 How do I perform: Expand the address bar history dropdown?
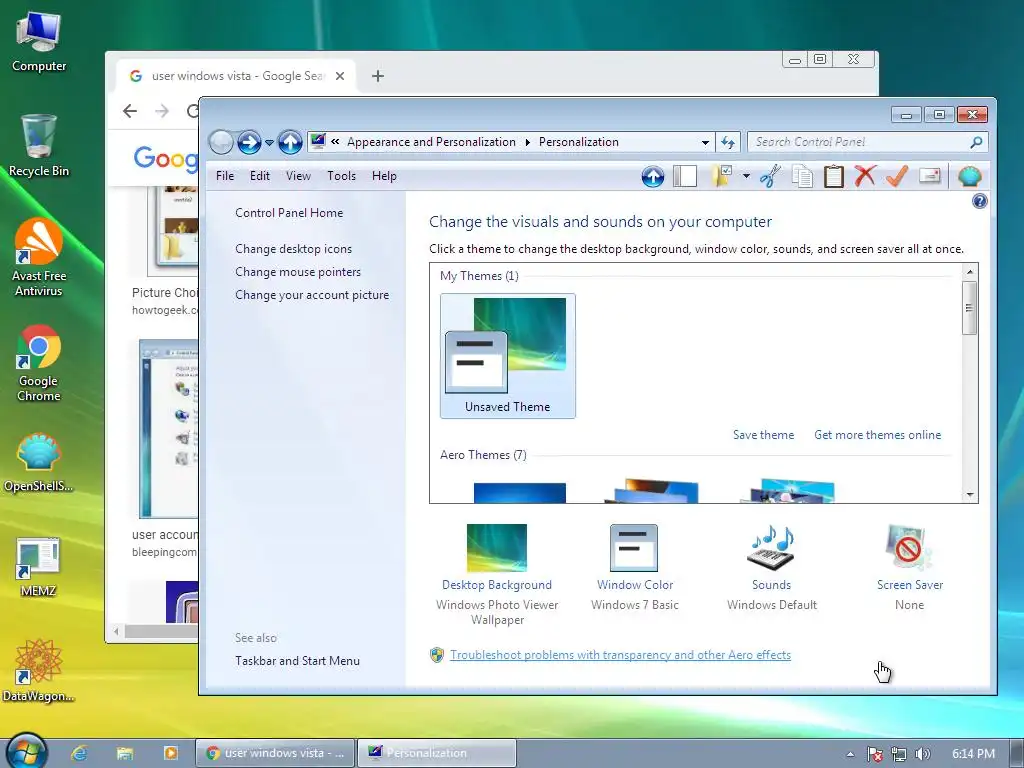point(705,142)
